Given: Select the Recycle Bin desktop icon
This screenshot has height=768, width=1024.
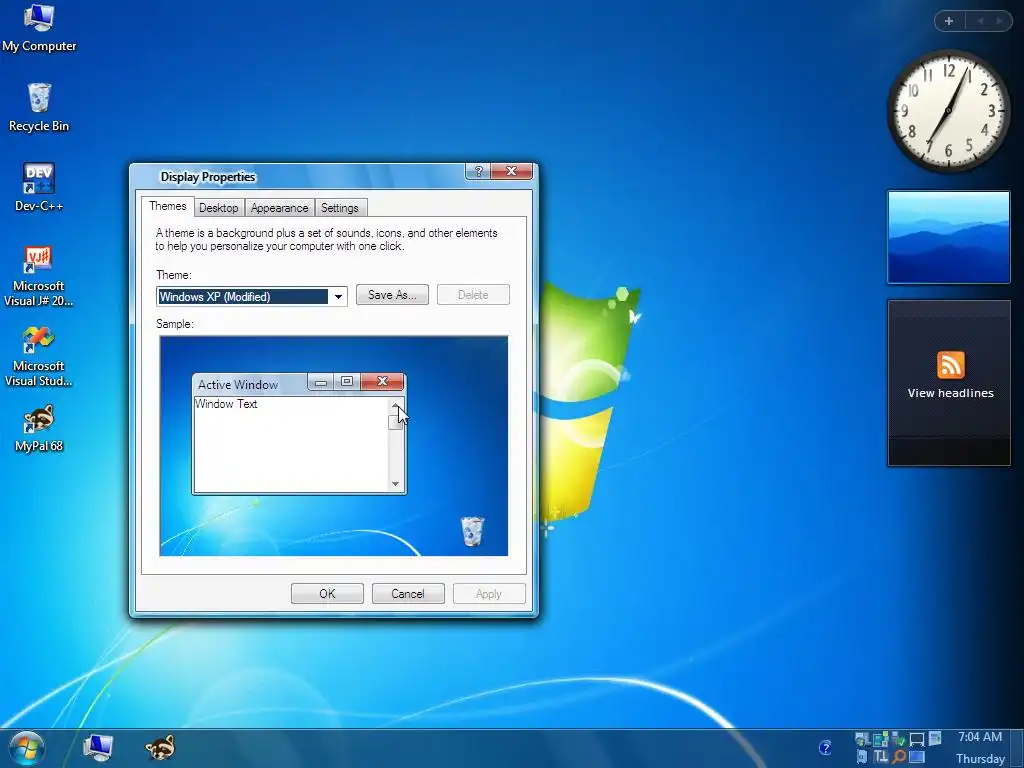Looking at the screenshot, I should pyautogui.click(x=39, y=108).
